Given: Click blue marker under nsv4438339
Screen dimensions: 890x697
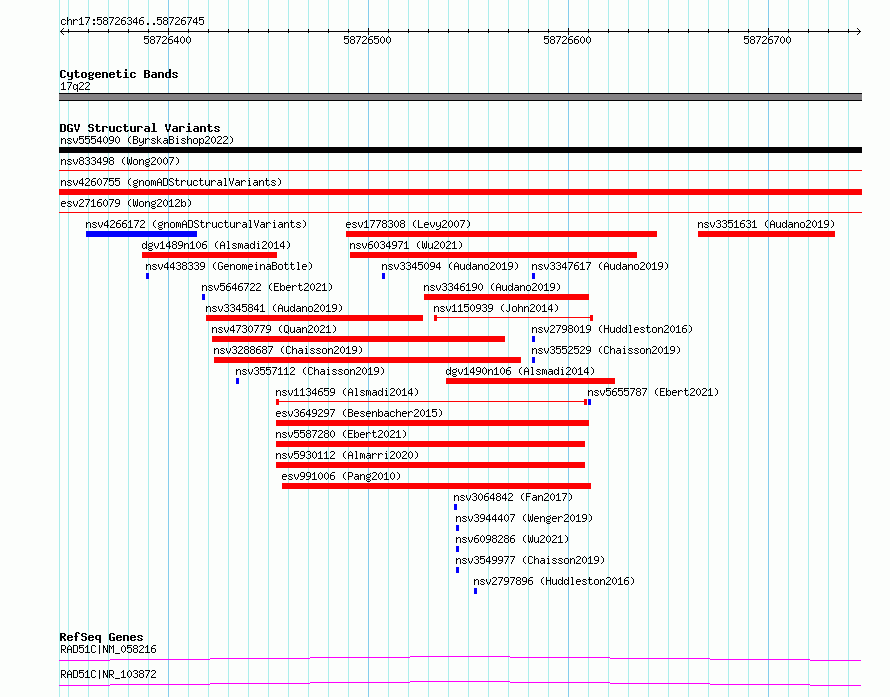Looking at the screenshot, I should pos(148,276).
